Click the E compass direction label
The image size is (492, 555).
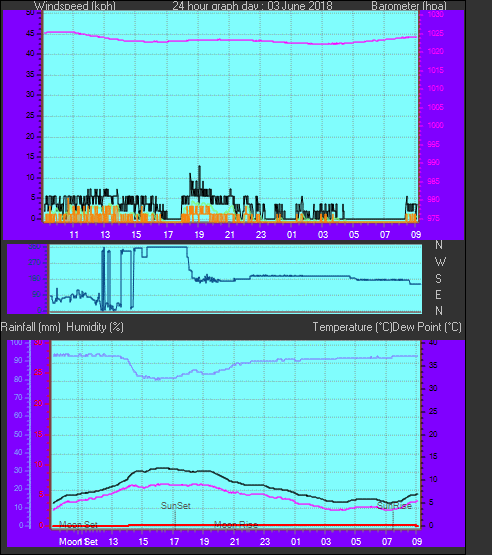click(438, 294)
